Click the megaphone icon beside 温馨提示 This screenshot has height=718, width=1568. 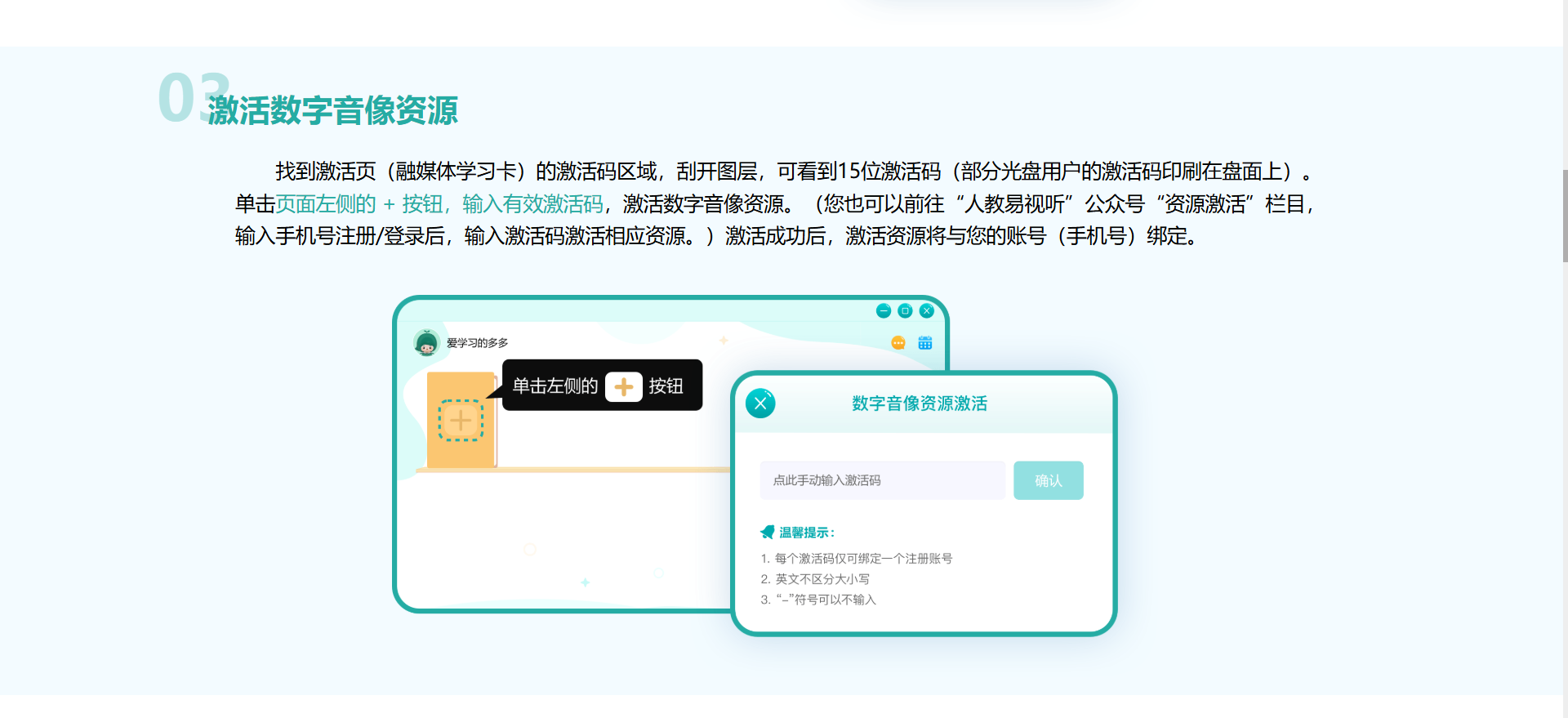click(767, 533)
